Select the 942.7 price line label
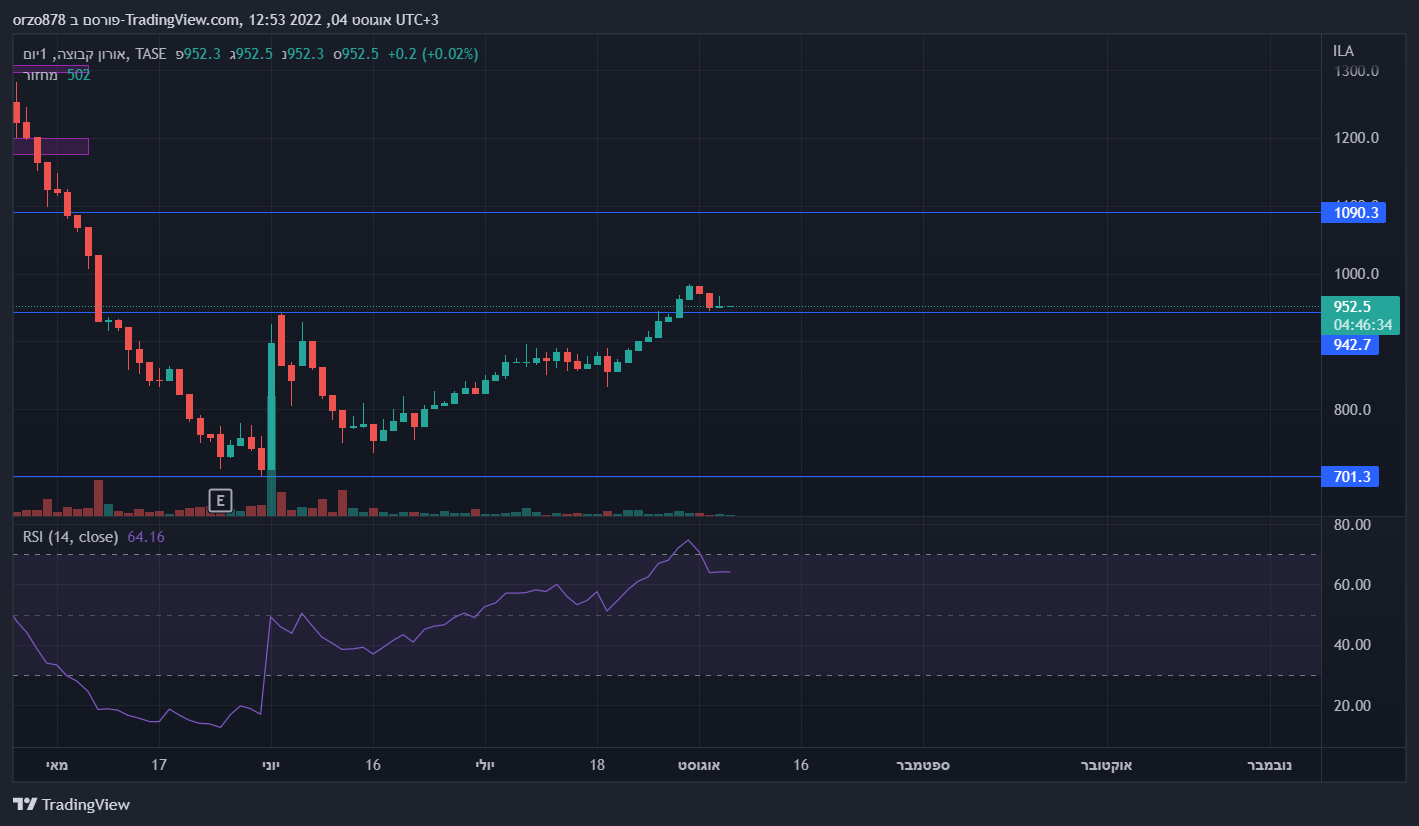The image size is (1419, 826). point(1350,345)
